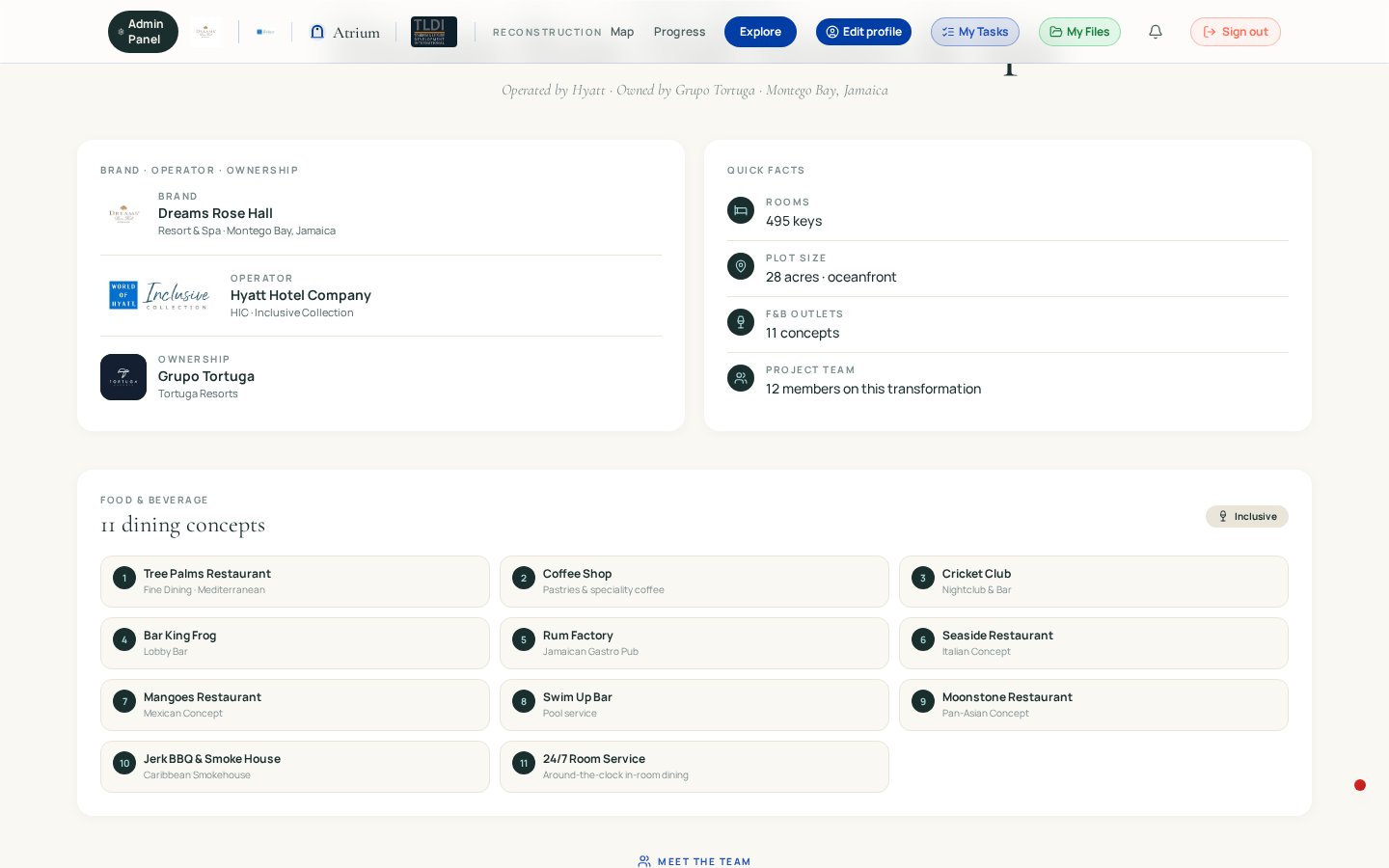Open My Tasks
The image size is (1389, 868).
[x=975, y=32]
